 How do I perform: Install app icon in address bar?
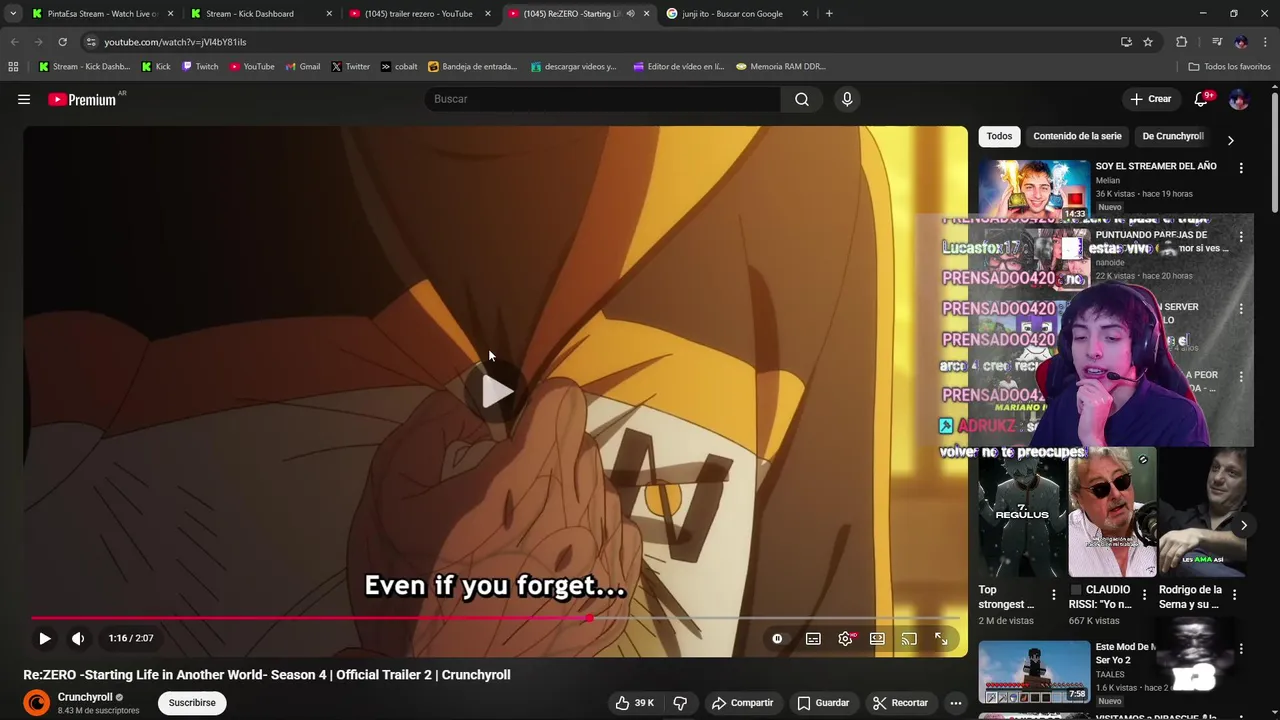(x=1126, y=42)
